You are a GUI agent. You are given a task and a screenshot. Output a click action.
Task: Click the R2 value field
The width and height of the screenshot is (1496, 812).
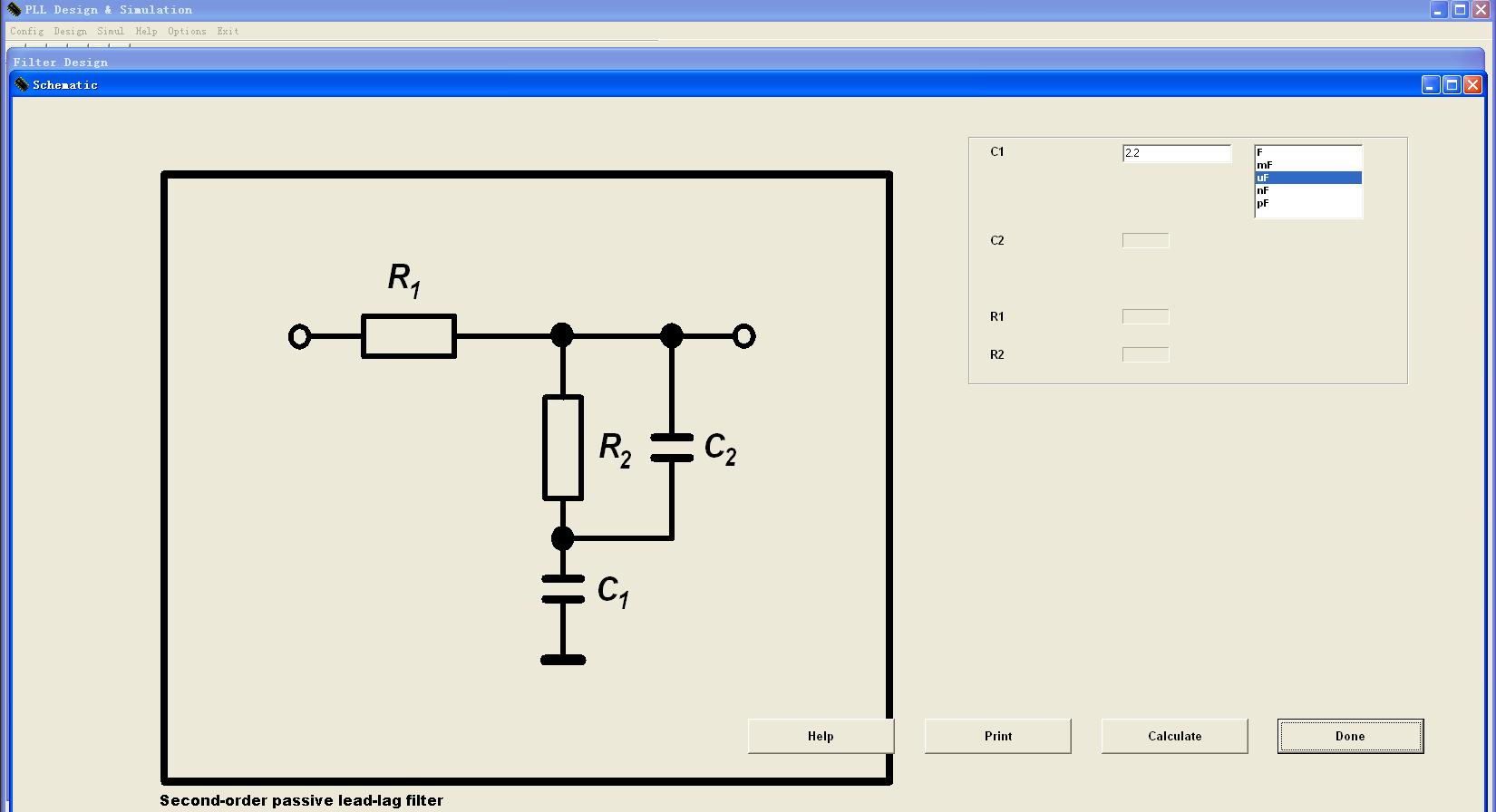[x=1145, y=354]
